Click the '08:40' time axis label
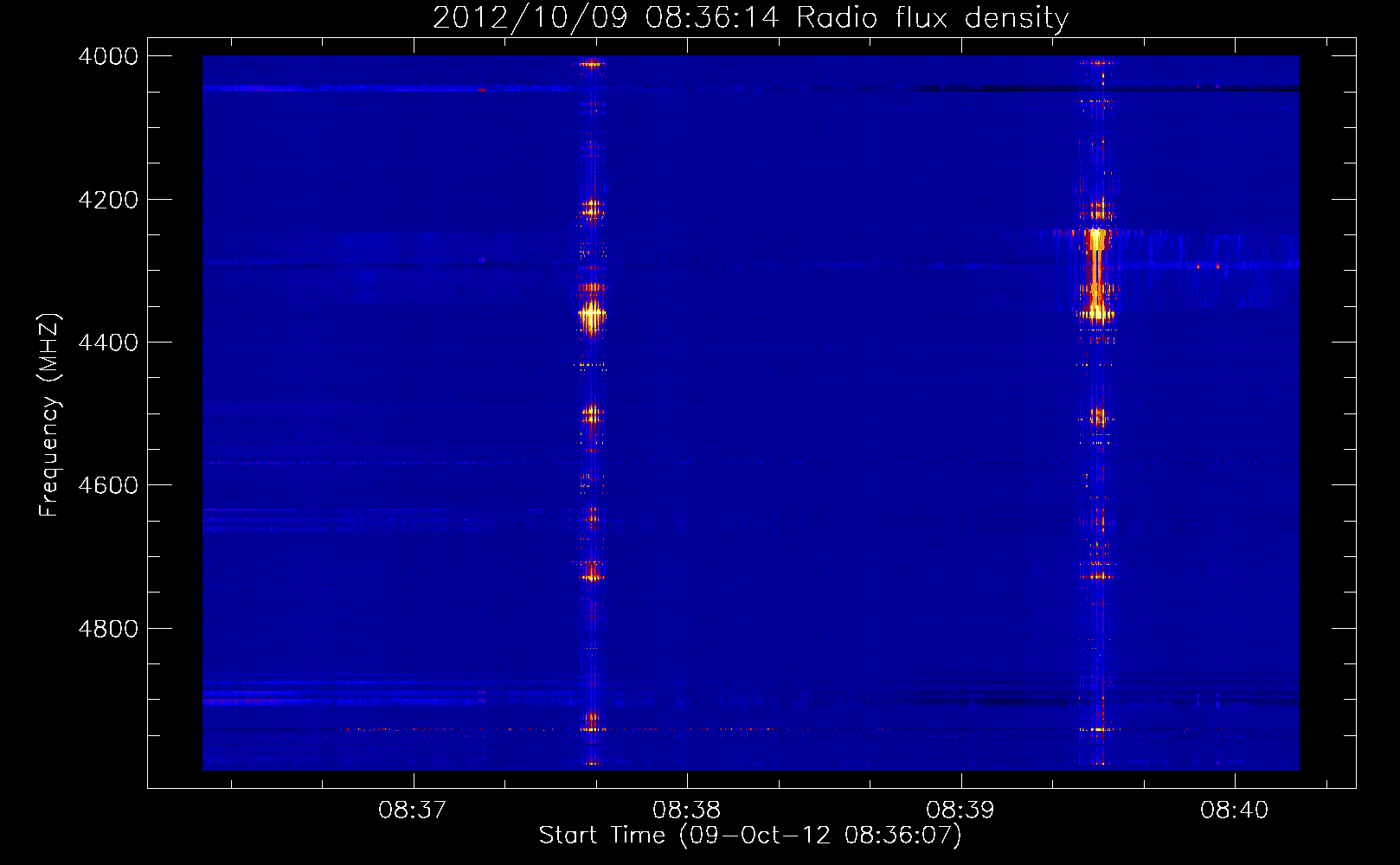 1235,811
